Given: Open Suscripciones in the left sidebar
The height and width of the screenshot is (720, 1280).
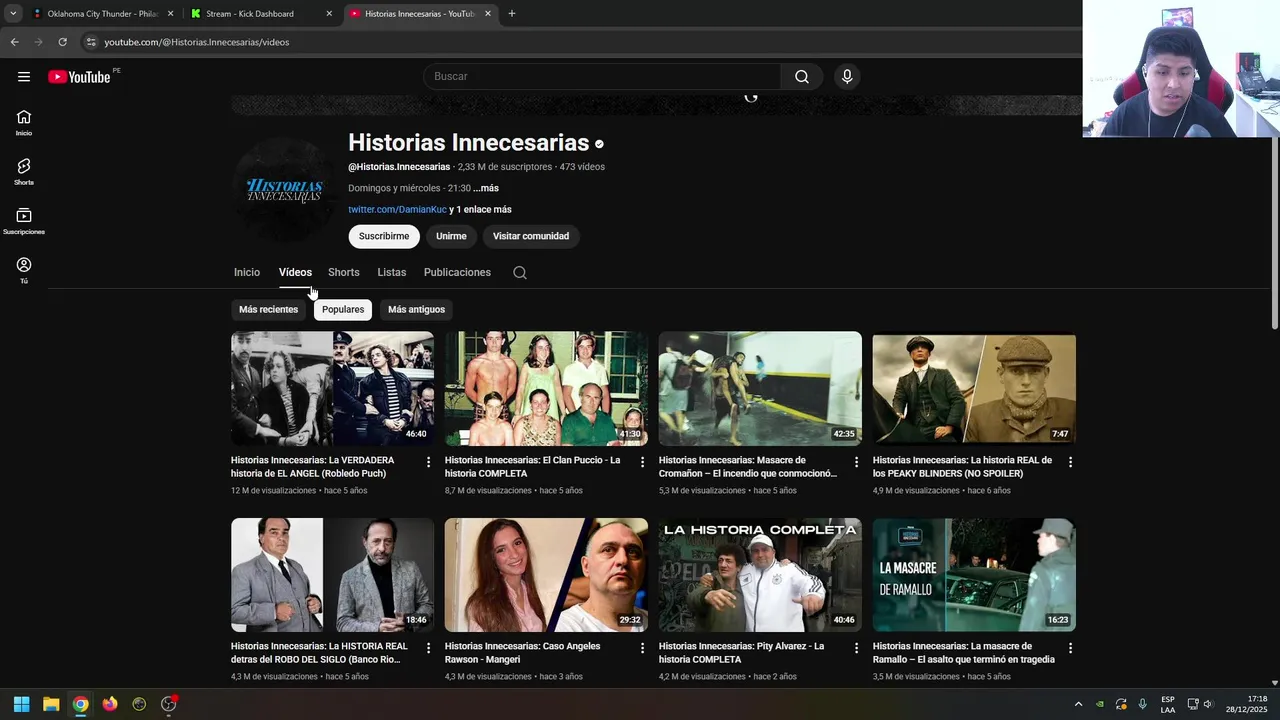Looking at the screenshot, I should (24, 221).
